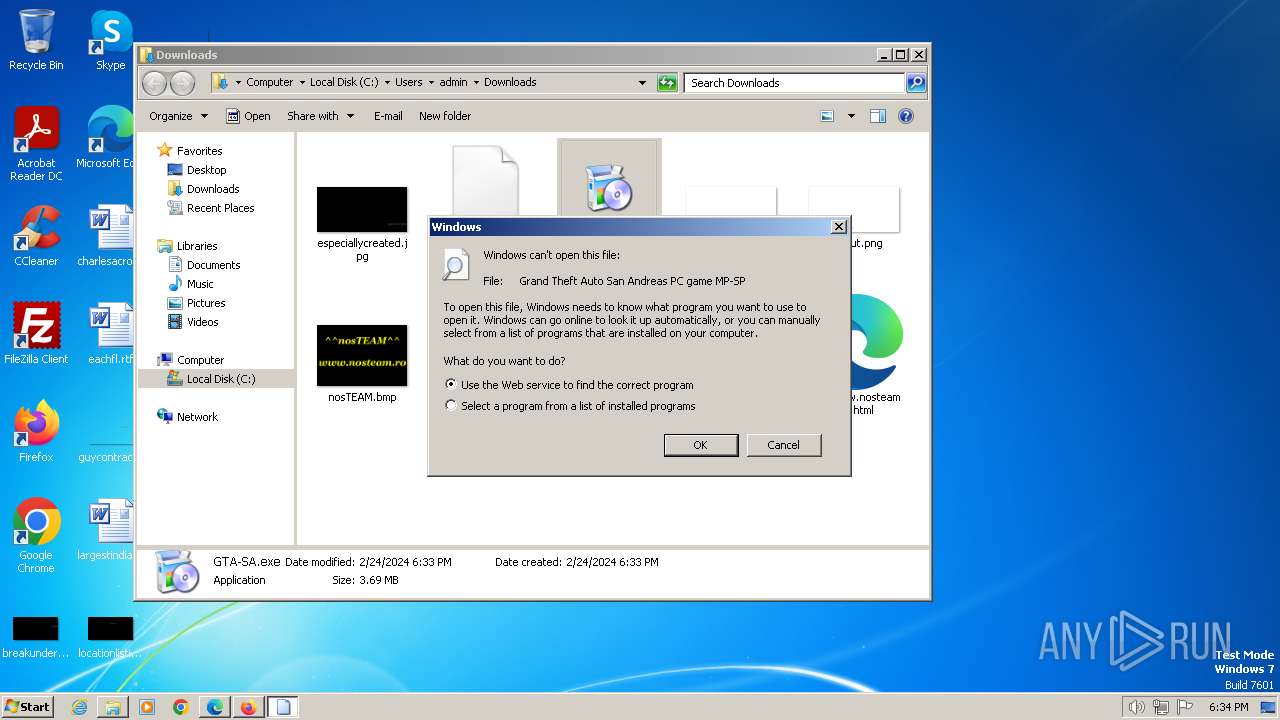Open Explorer help icon
The height and width of the screenshot is (720, 1280).
tap(906, 116)
